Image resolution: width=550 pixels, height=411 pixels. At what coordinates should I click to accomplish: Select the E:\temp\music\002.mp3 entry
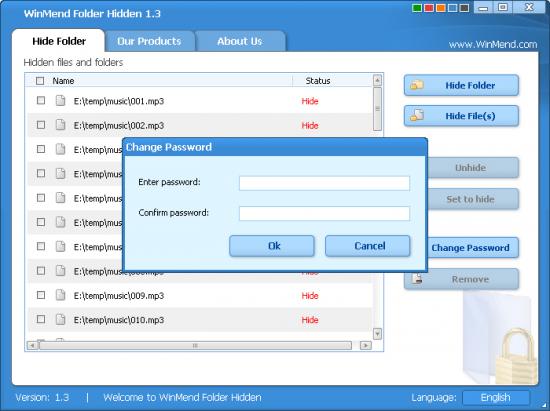tap(119, 126)
